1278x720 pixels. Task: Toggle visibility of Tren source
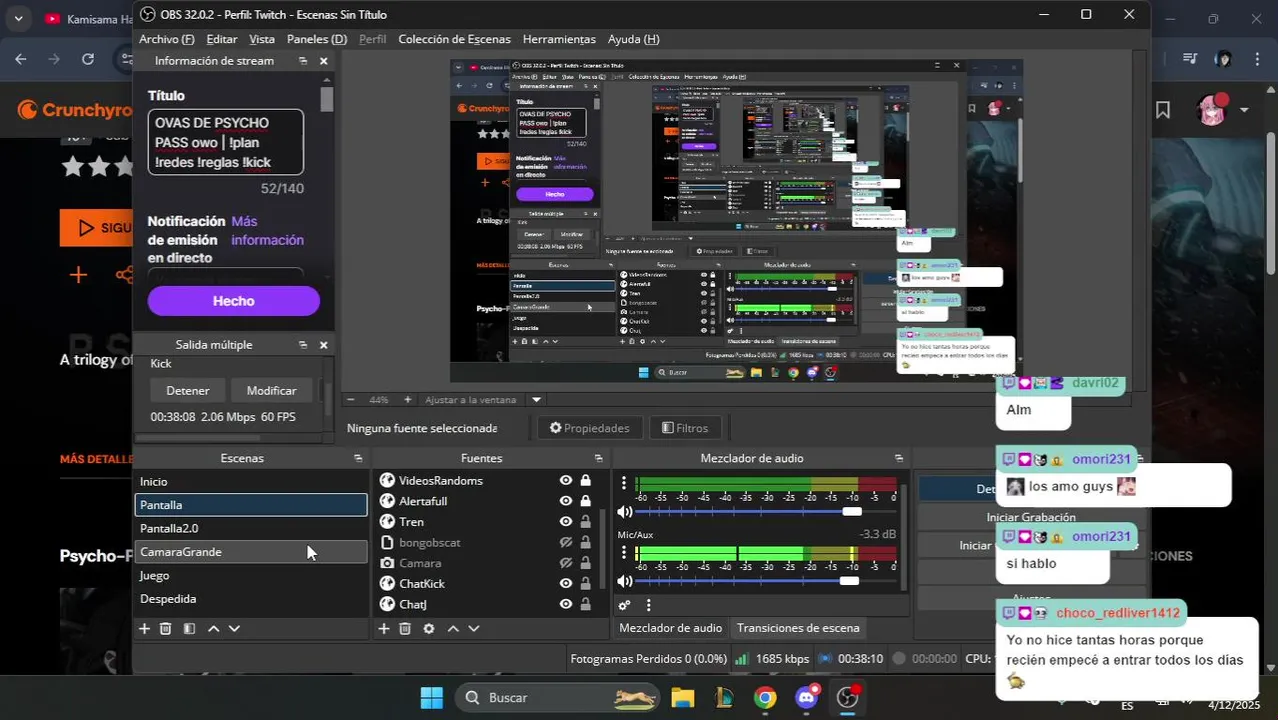[x=566, y=522]
